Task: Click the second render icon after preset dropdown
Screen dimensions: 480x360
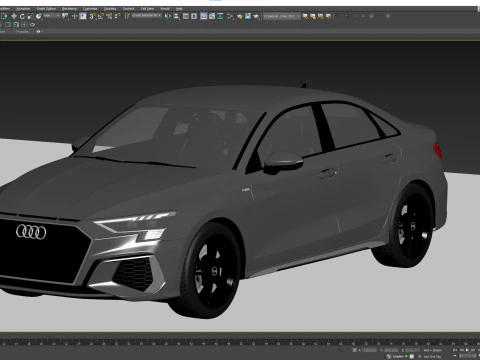Action: click(x=313, y=16)
